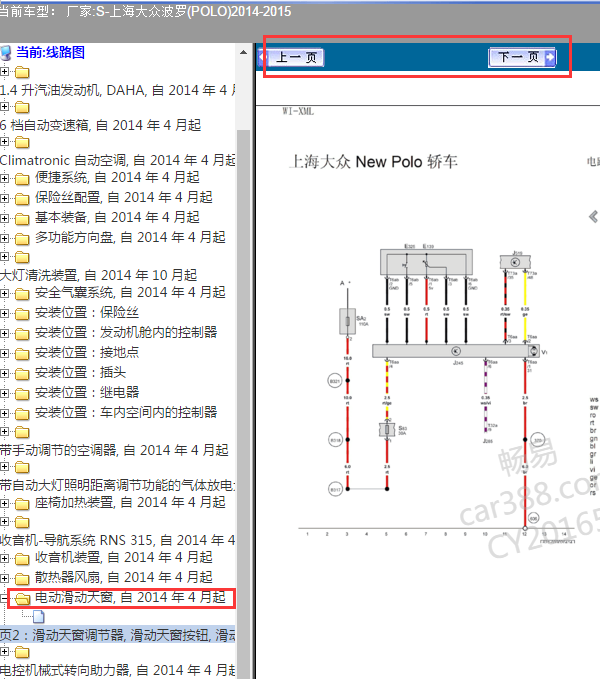Viewport: 600px width, 679px height.
Task: Open folder icon of 安装位置：保险丝
Action: point(22,313)
